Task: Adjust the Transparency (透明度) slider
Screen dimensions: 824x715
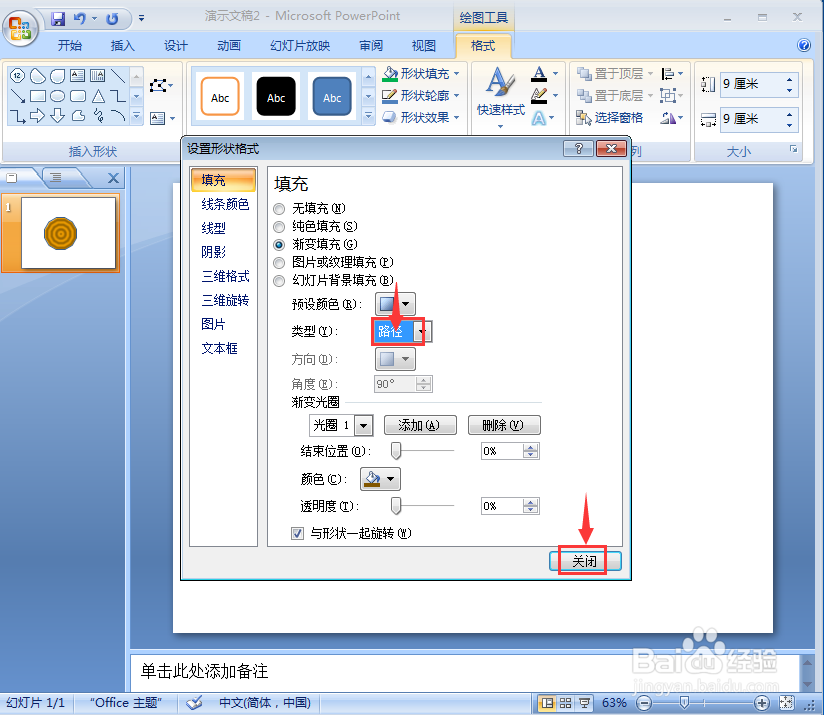Action: point(396,506)
